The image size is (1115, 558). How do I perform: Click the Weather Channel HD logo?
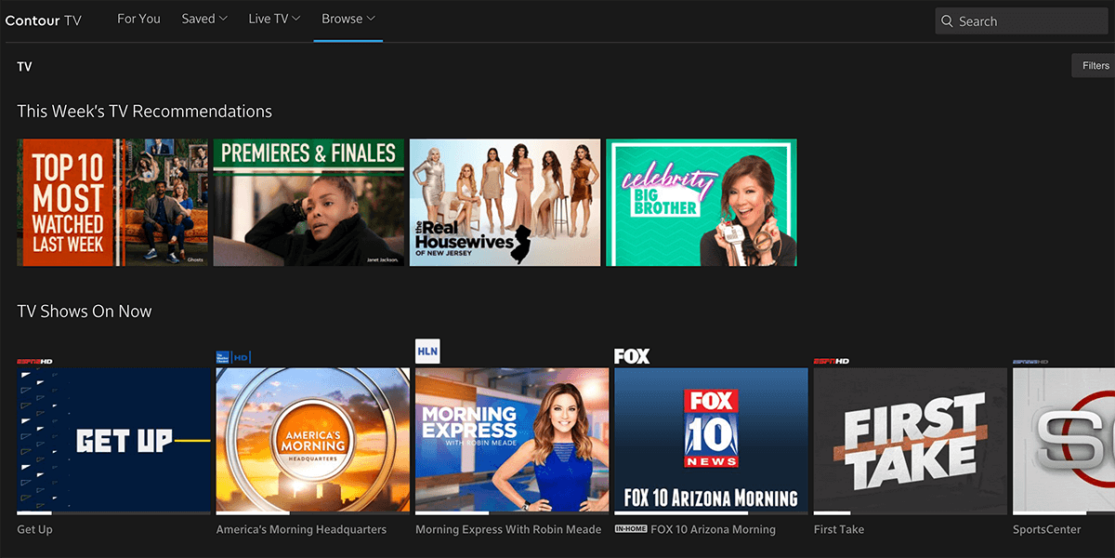[232, 357]
